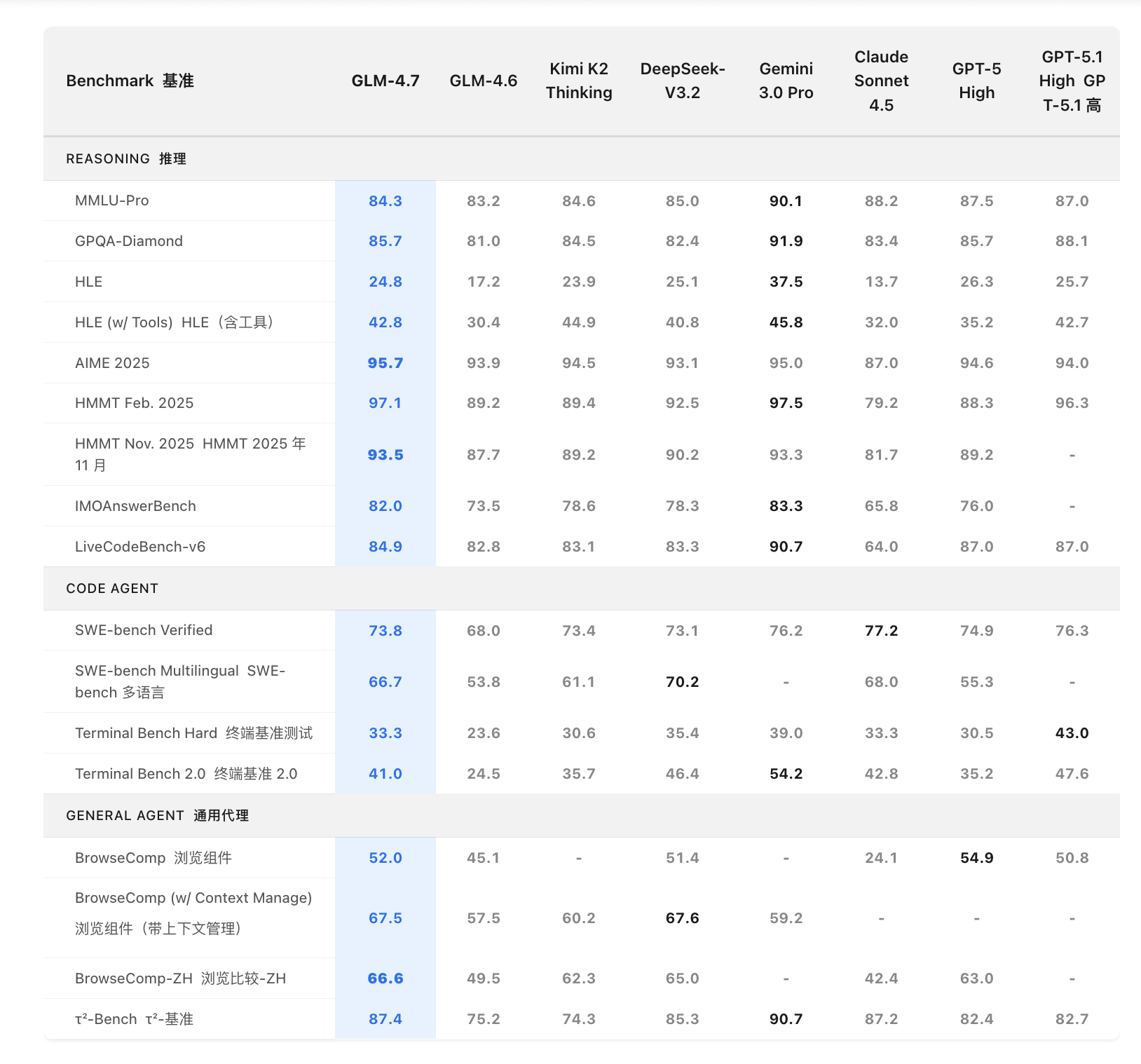Select the GPT-5 High column header
Image resolution: width=1141 pixels, height=1064 pixels.
click(977, 81)
